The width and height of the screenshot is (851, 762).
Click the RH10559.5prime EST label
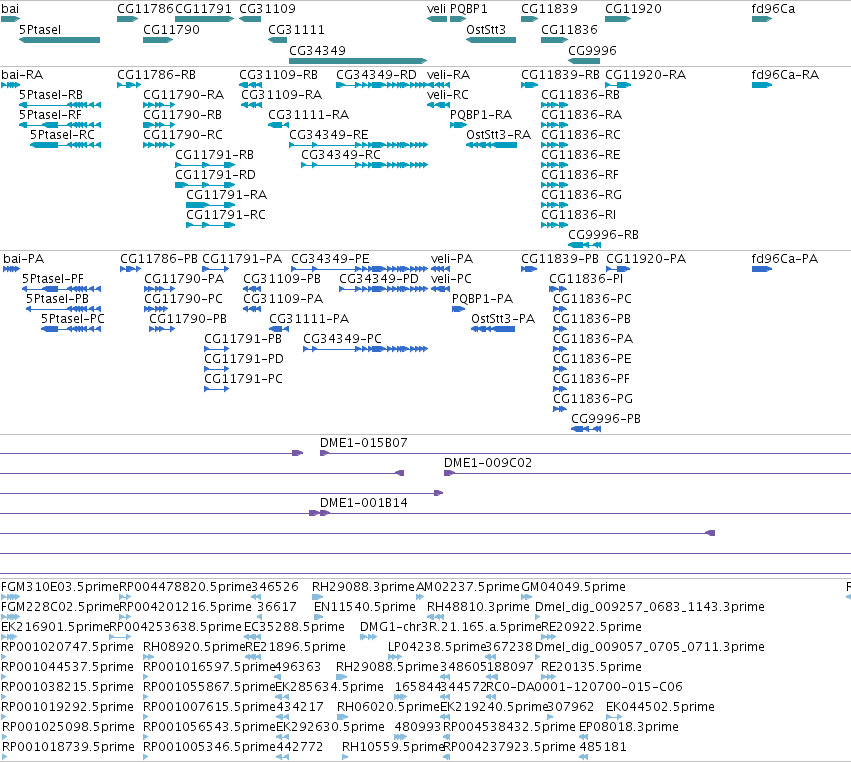click(x=393, y=746)
